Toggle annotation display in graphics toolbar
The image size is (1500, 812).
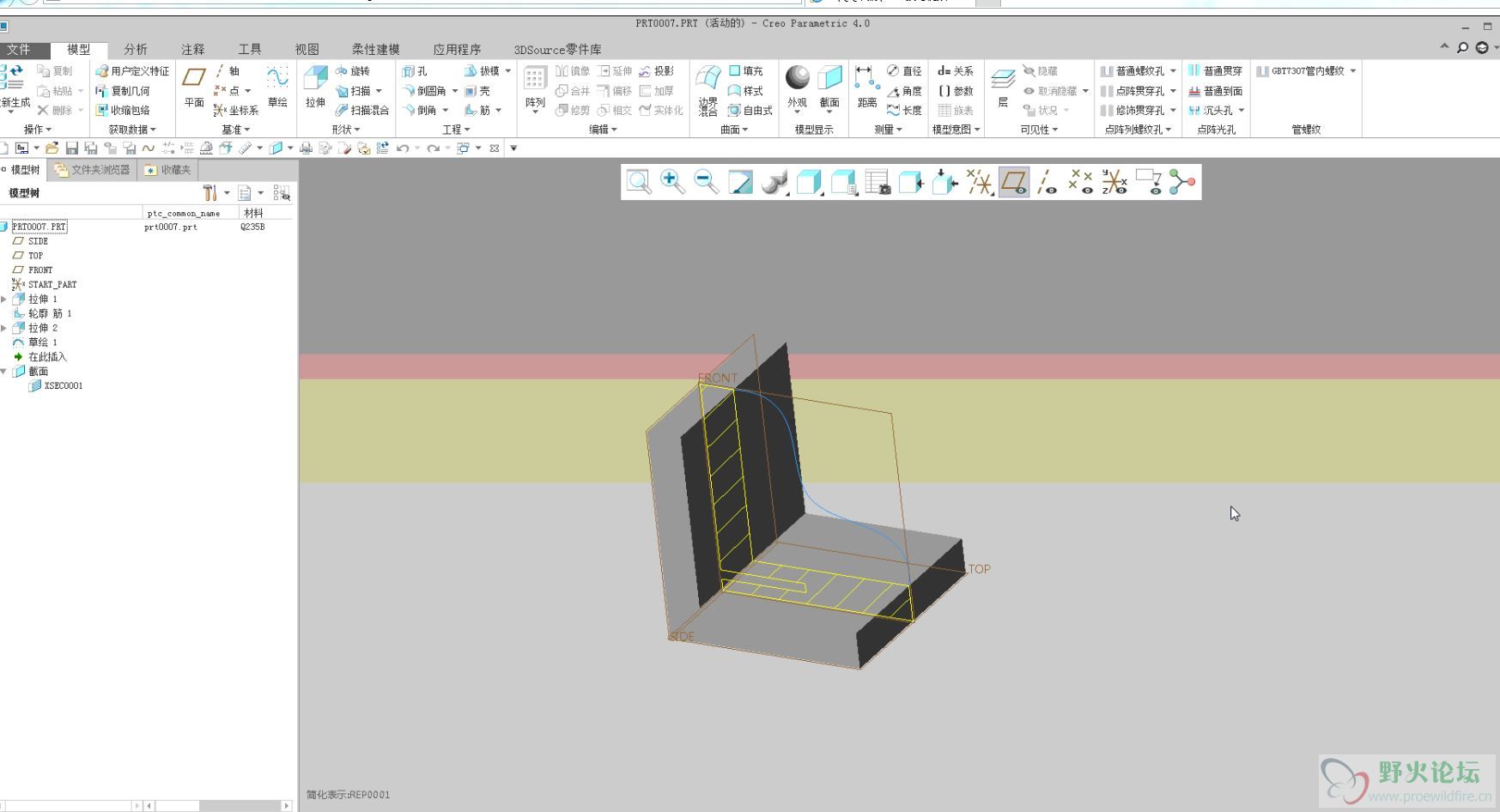(x=1148, y=182)
